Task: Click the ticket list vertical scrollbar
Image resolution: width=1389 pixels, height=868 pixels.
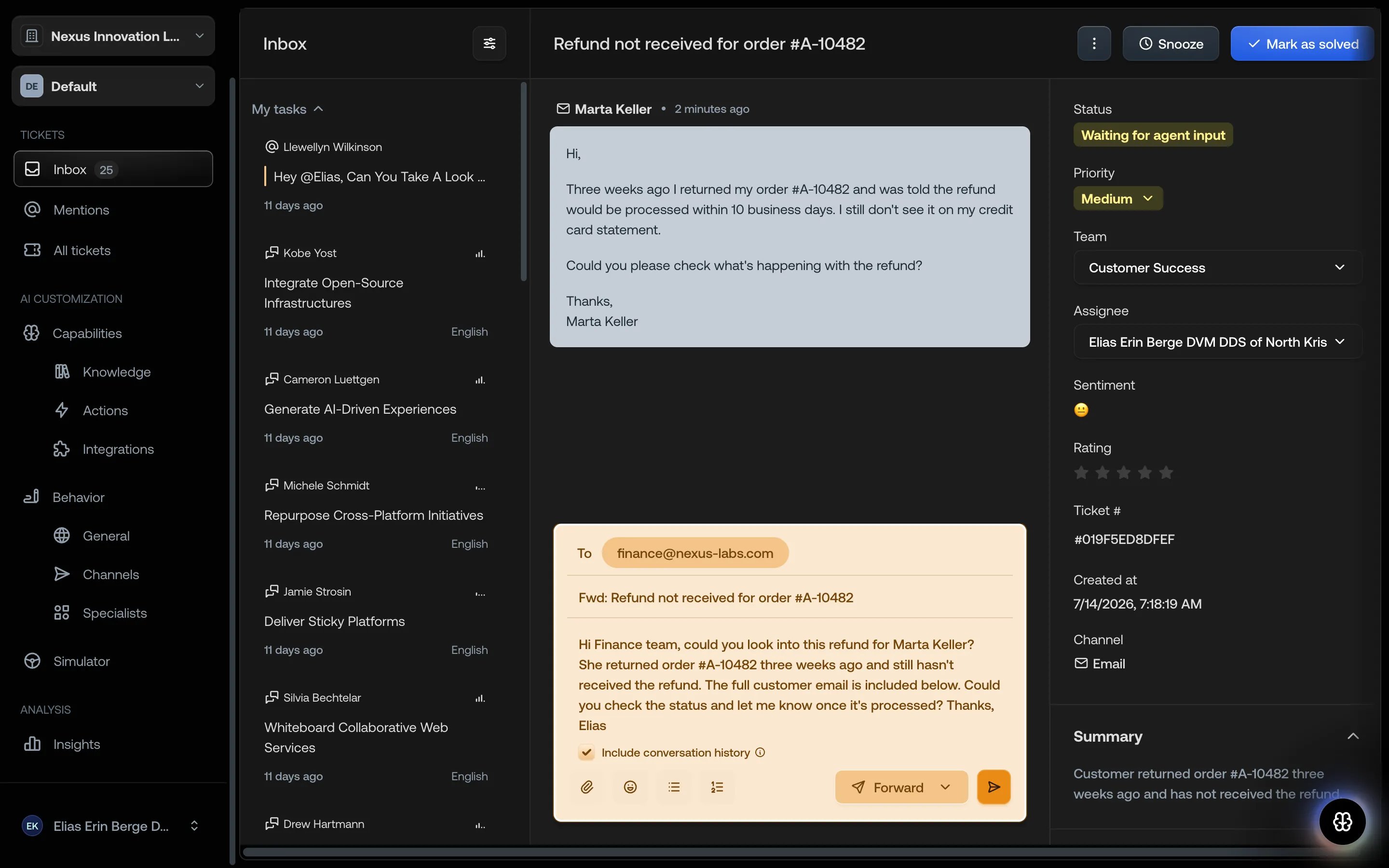Action: coord(523,181)
